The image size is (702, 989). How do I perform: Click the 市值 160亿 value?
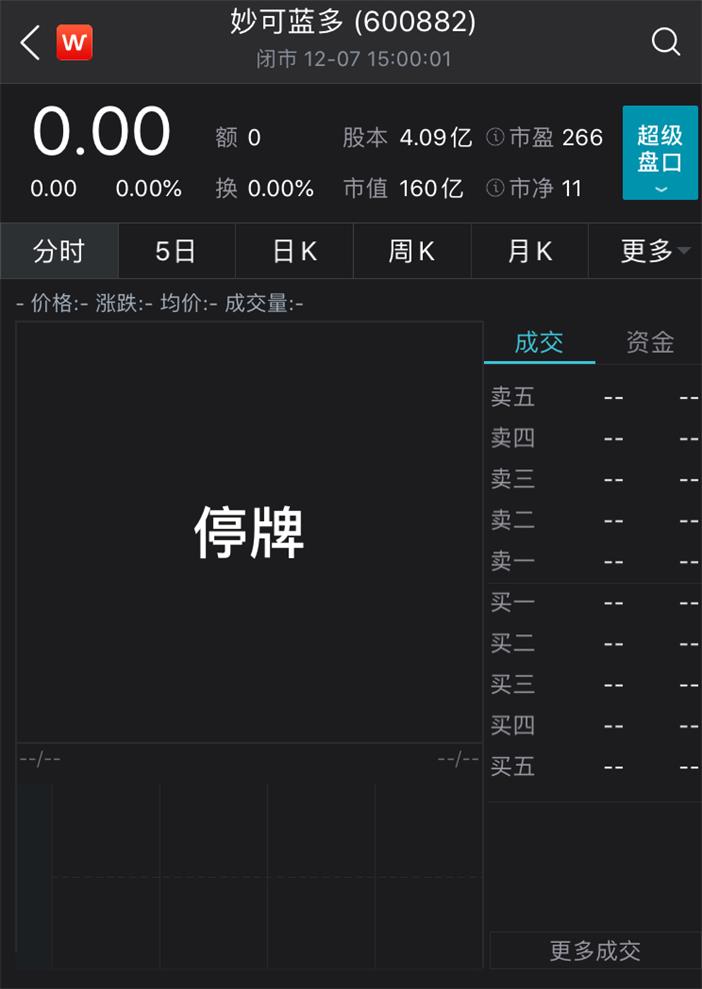[403, 188]
